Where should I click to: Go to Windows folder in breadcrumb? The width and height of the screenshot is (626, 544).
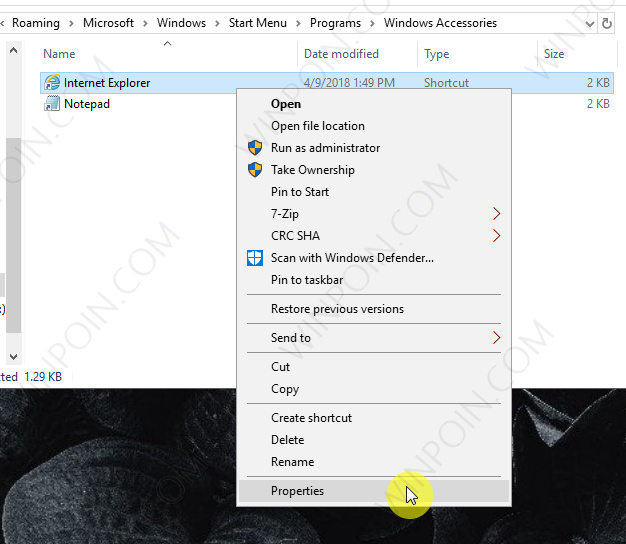tap(181, 23)
